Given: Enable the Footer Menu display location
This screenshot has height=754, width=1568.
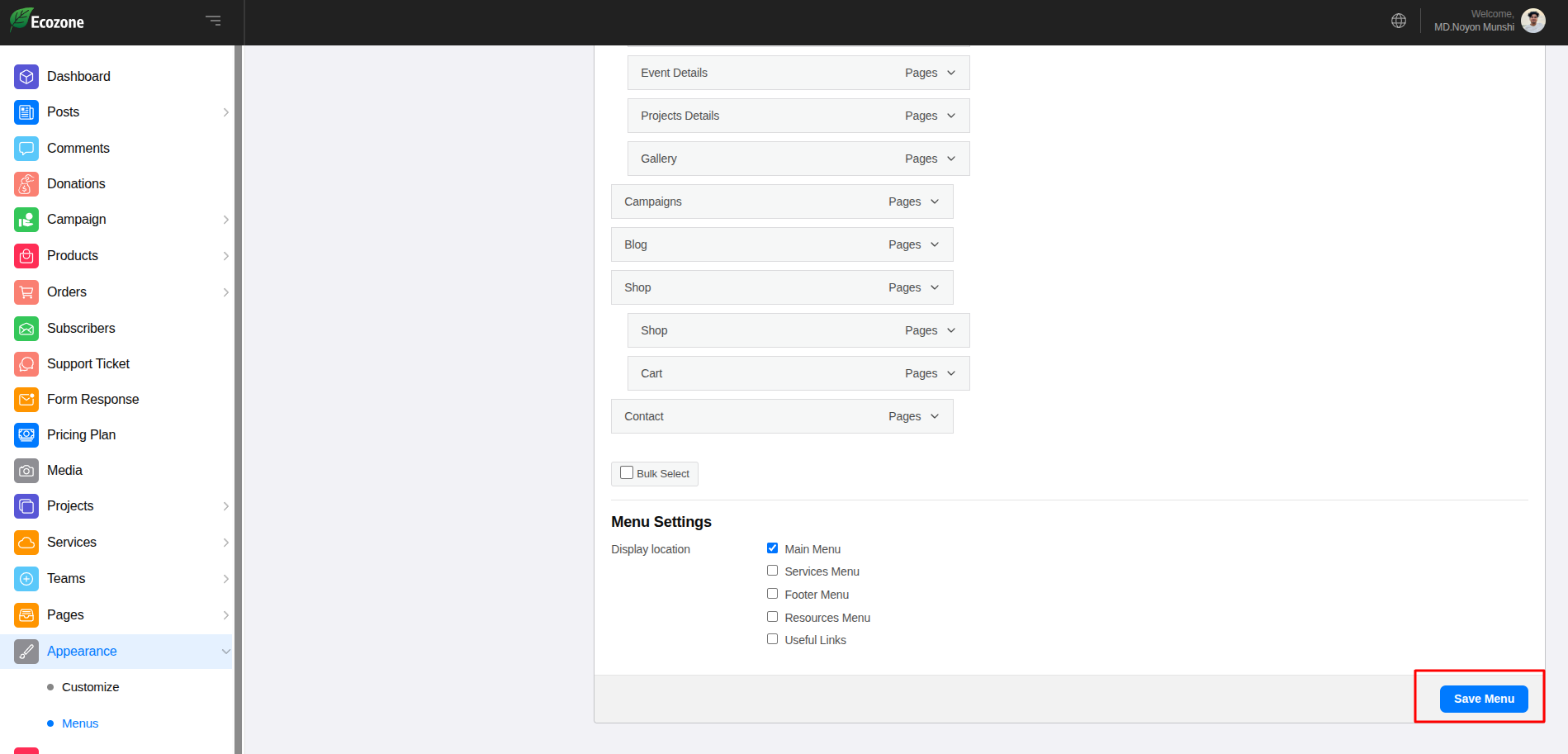Looking at the screenshot, I should click(772, 593).
